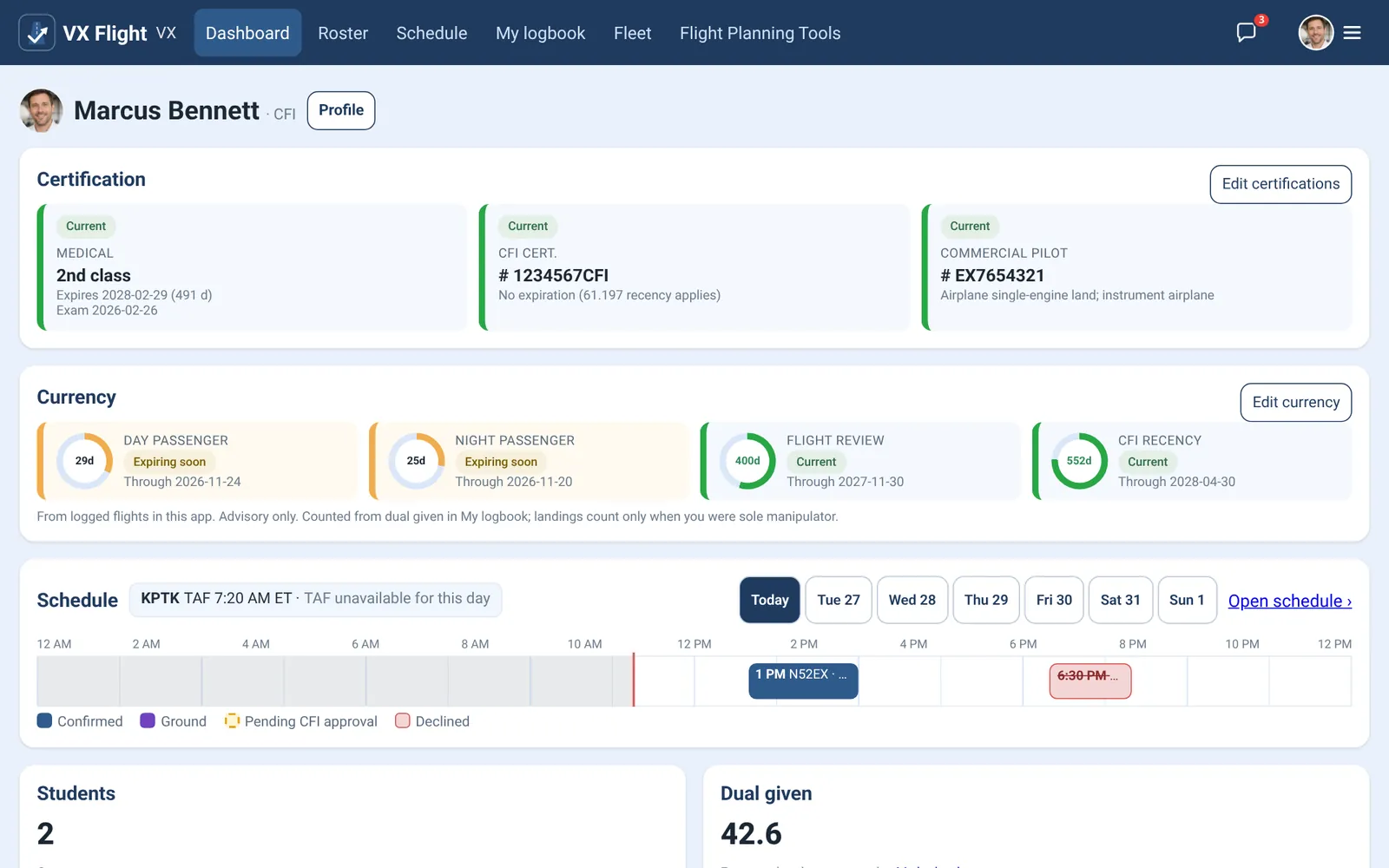
Task: Select Wed 28 in the schedule
Action: click(x=912, y=600)
